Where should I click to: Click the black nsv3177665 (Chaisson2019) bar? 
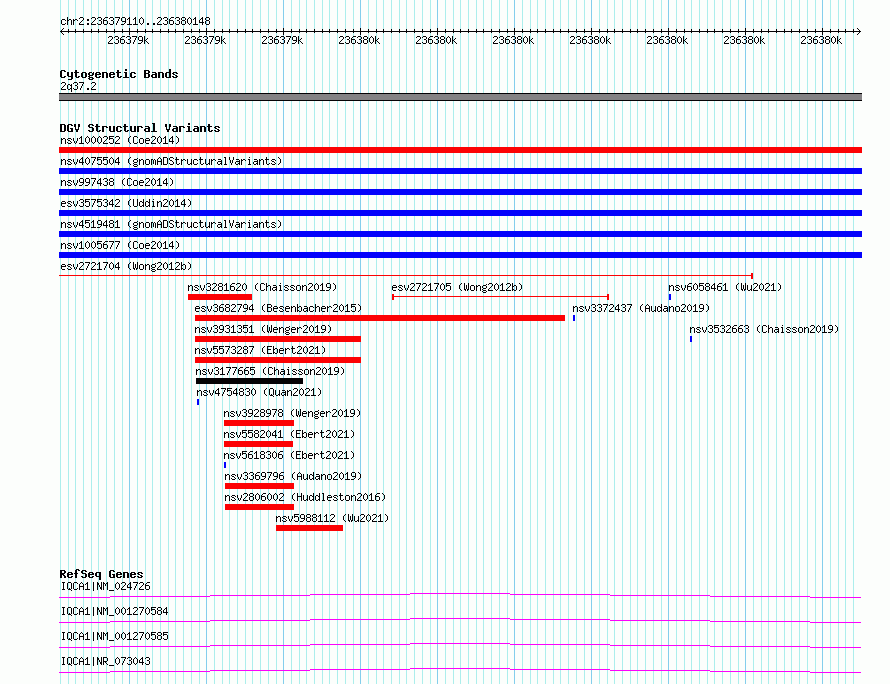[249, 381]
